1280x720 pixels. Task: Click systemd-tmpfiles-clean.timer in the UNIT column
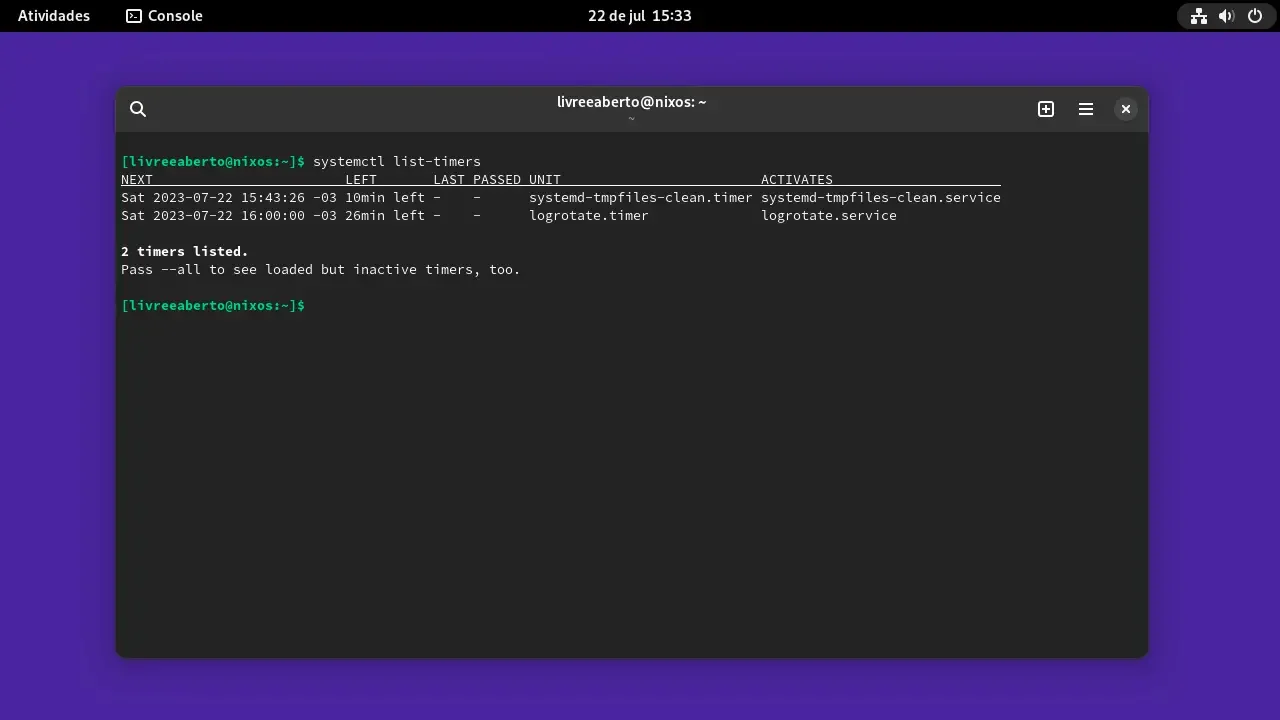click(641, 198)
